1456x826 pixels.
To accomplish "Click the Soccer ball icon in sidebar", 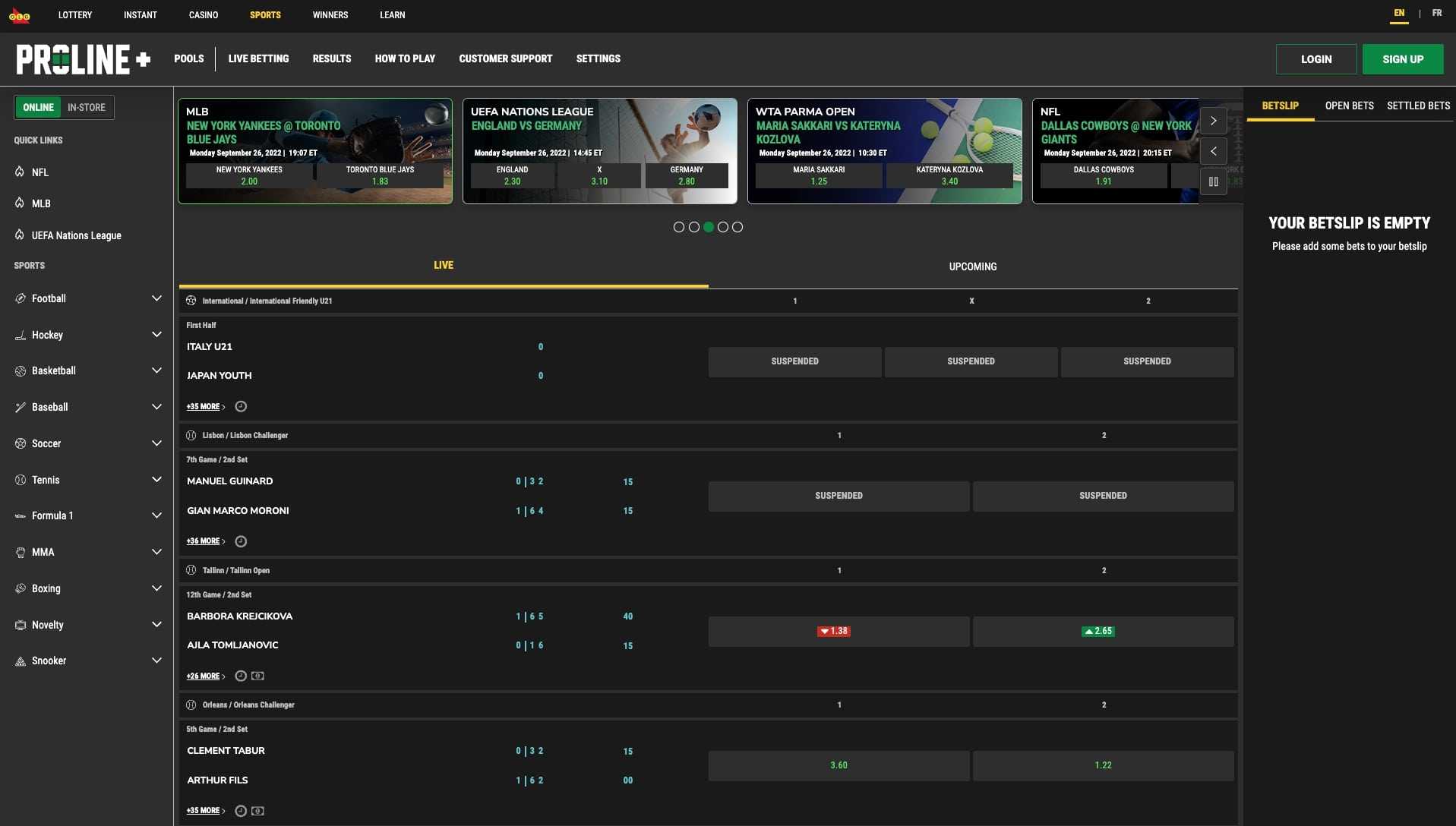I will click(21, 443).
